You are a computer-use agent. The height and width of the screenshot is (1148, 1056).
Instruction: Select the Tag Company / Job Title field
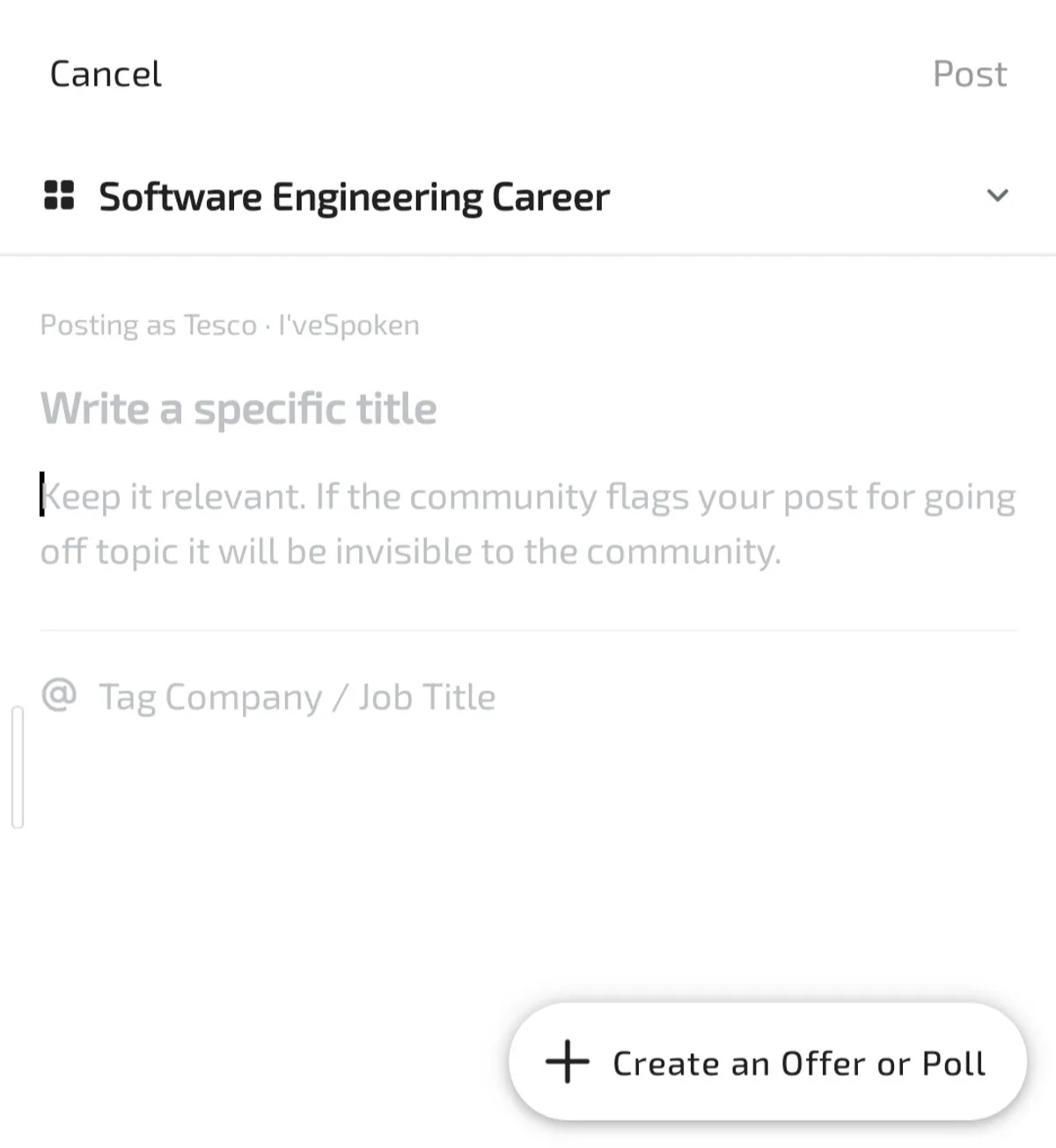pos(297,697)
